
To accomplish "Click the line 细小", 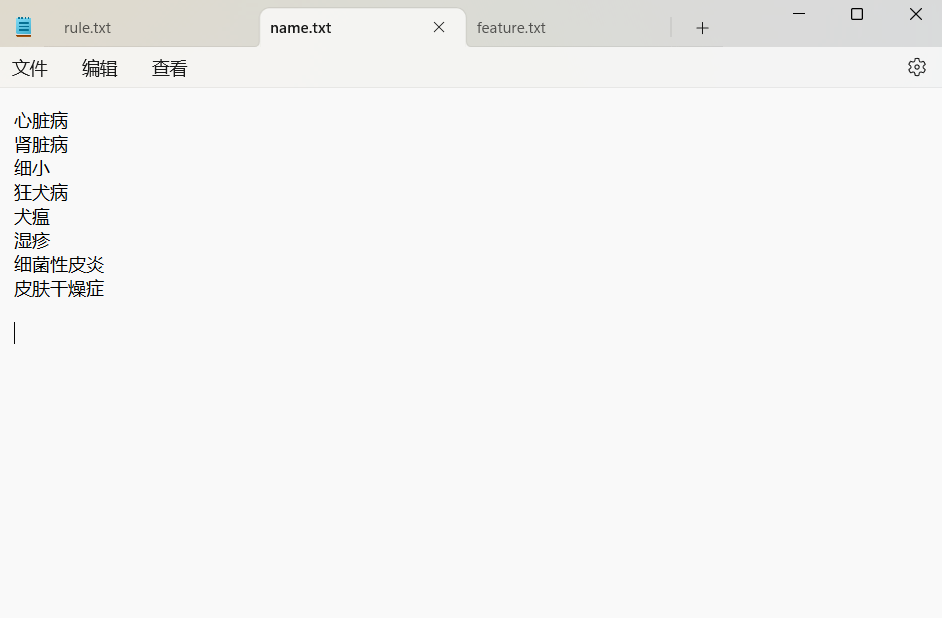I will click(32, 169).
